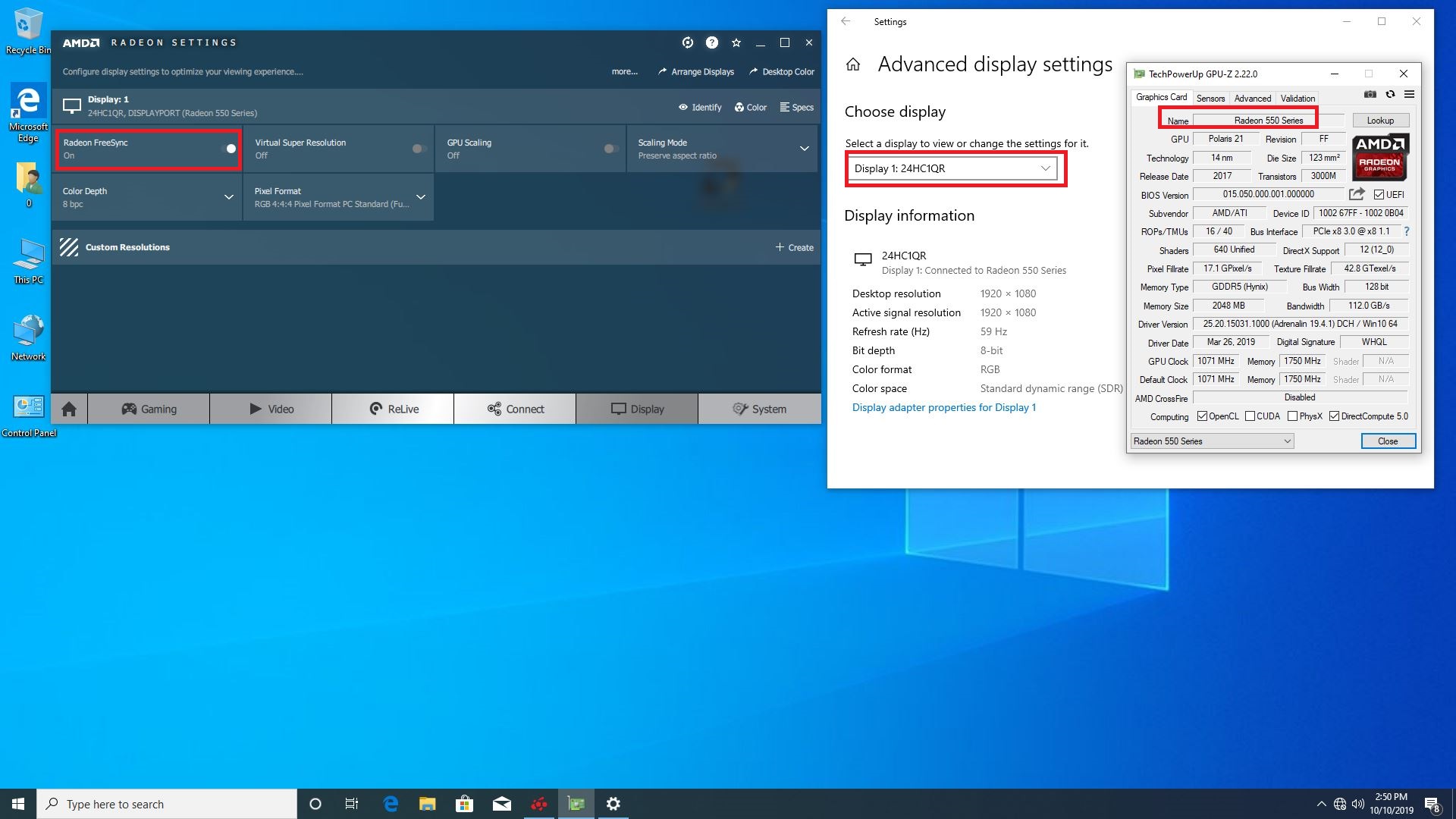Open Radeon 550 Series GPU selector dropdown
This screenshot has height=819, width=1456.
(x=1212, y=441)
